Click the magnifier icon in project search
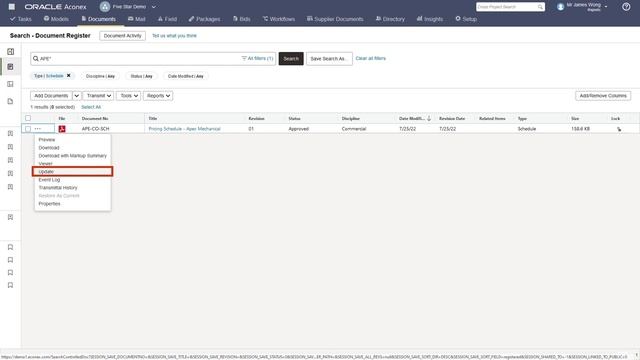 click(x=540, y=7)
